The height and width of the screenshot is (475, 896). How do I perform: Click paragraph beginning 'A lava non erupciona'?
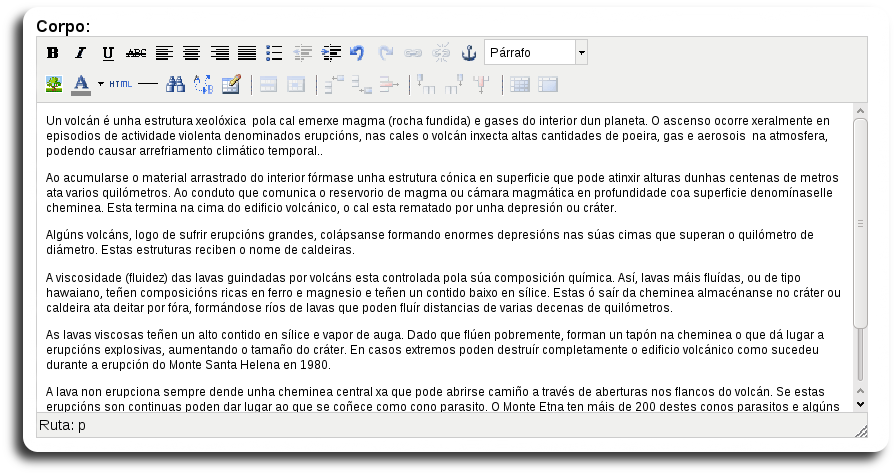442,399
